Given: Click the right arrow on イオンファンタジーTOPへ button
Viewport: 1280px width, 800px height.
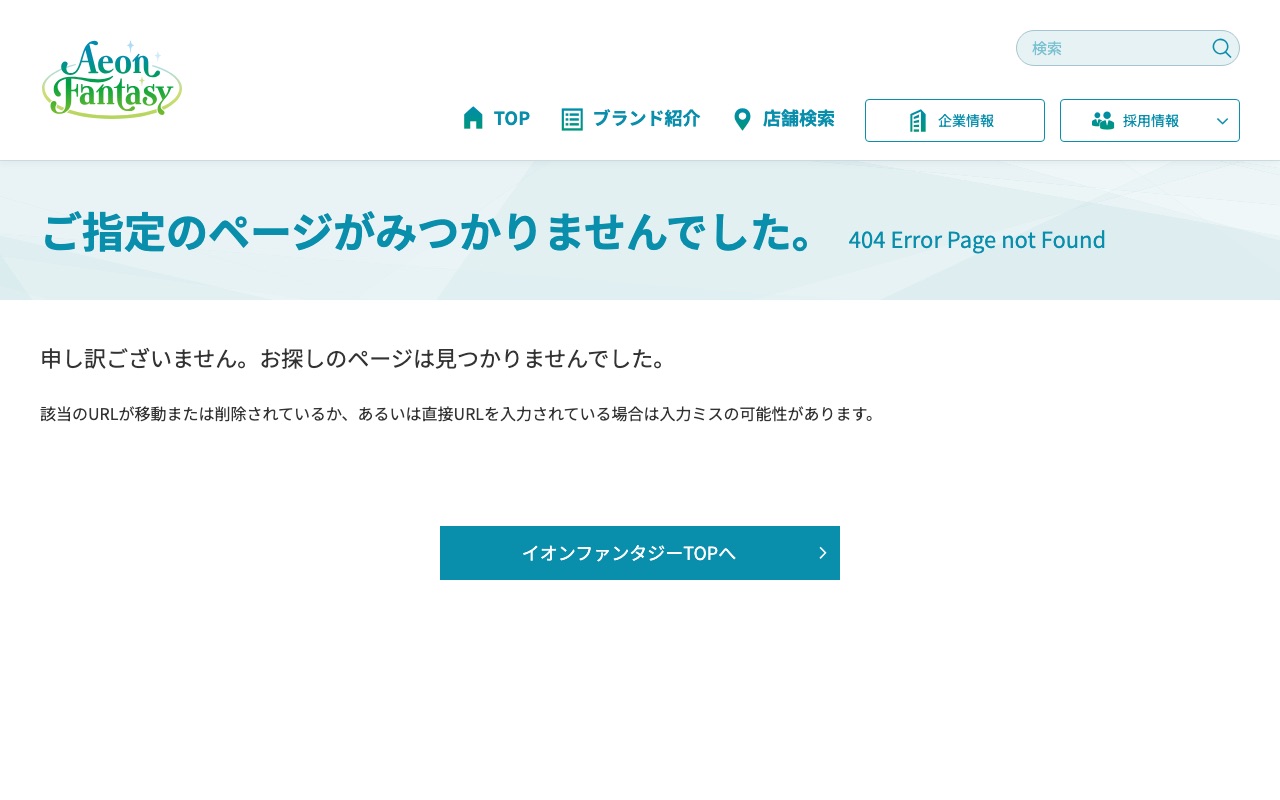Looking at the screenshot, I should point(822,553).
